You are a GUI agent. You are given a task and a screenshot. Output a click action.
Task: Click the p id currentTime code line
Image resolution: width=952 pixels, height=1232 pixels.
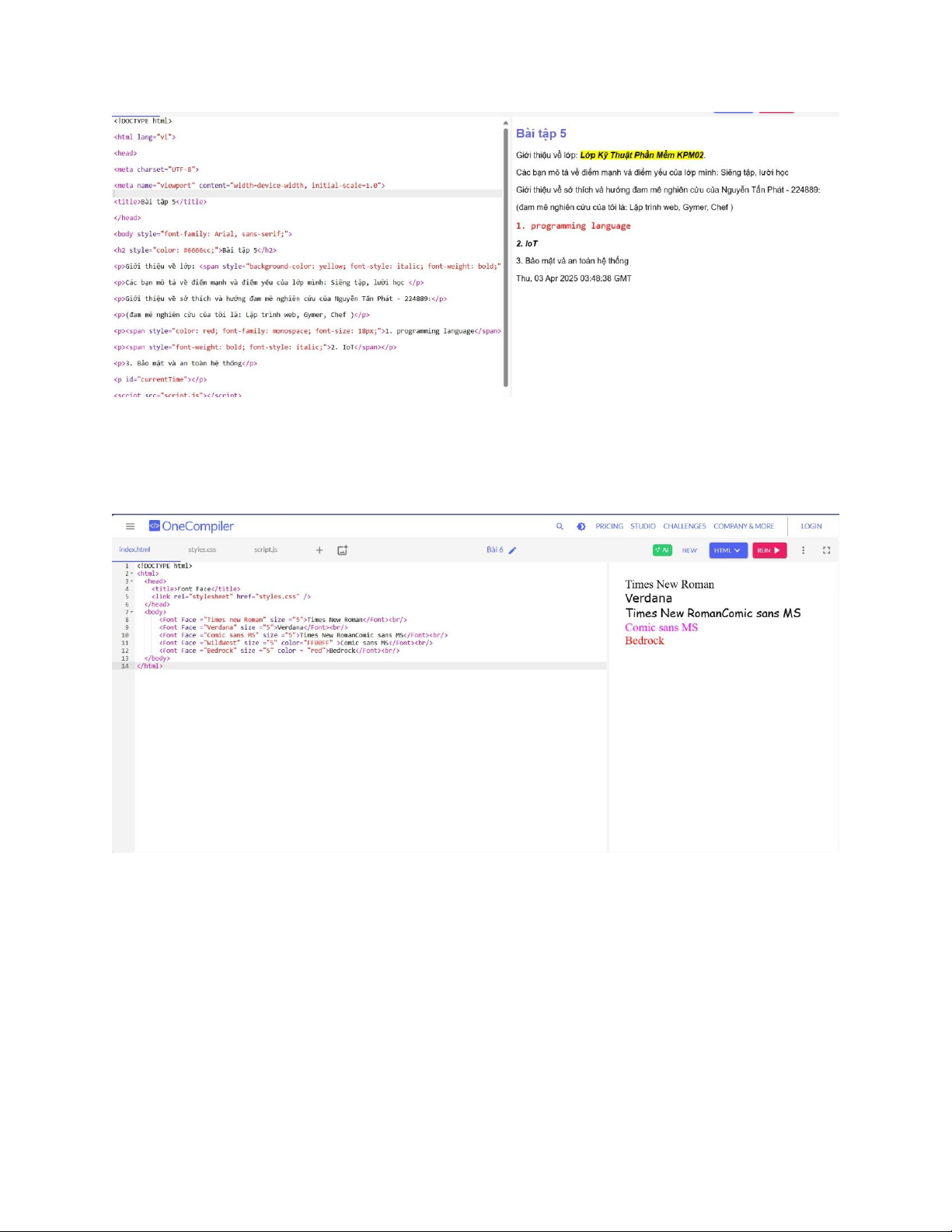pyautogui.click(x=160, y=379)
